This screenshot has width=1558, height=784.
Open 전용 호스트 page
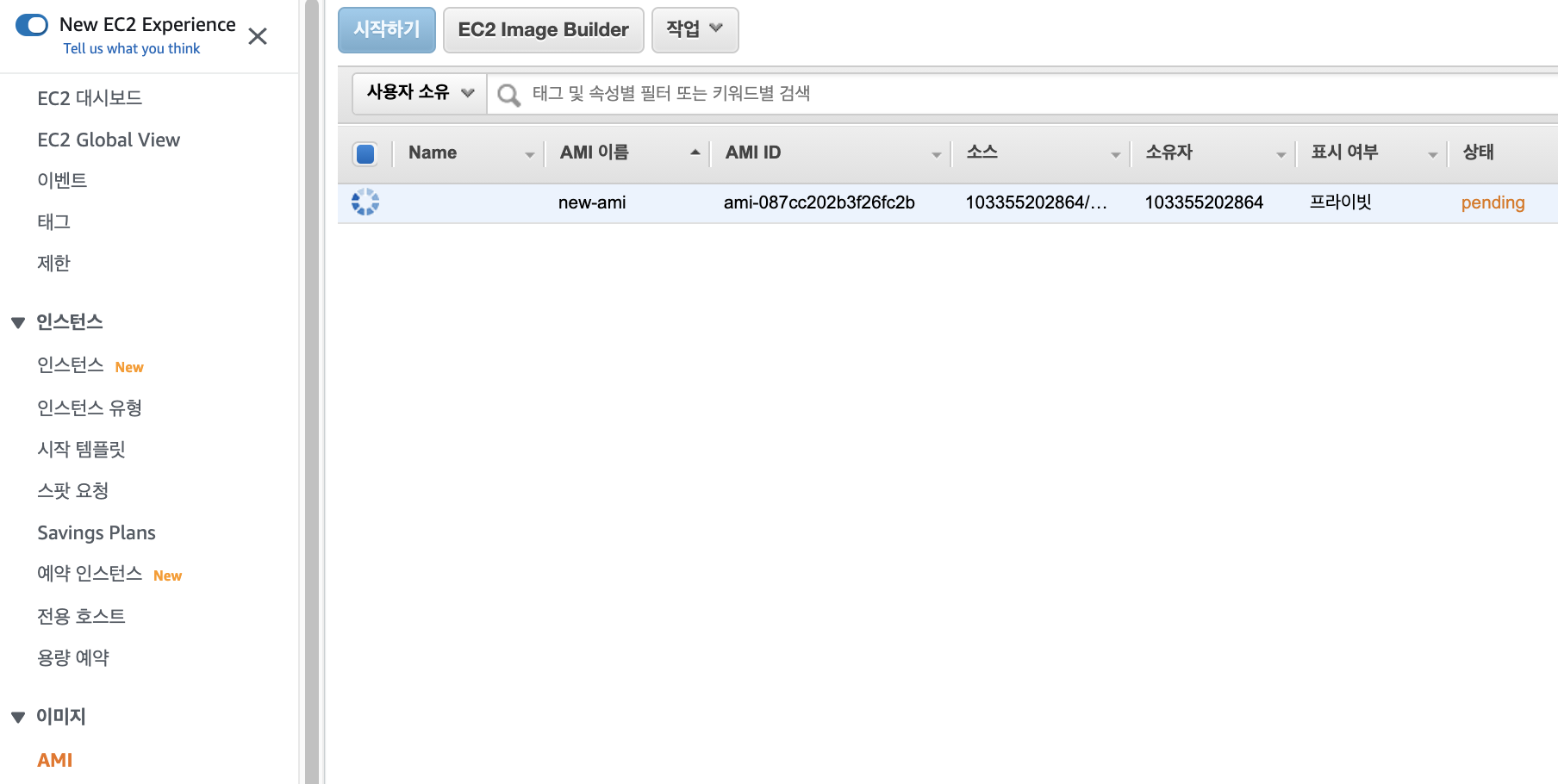(81, 616)
